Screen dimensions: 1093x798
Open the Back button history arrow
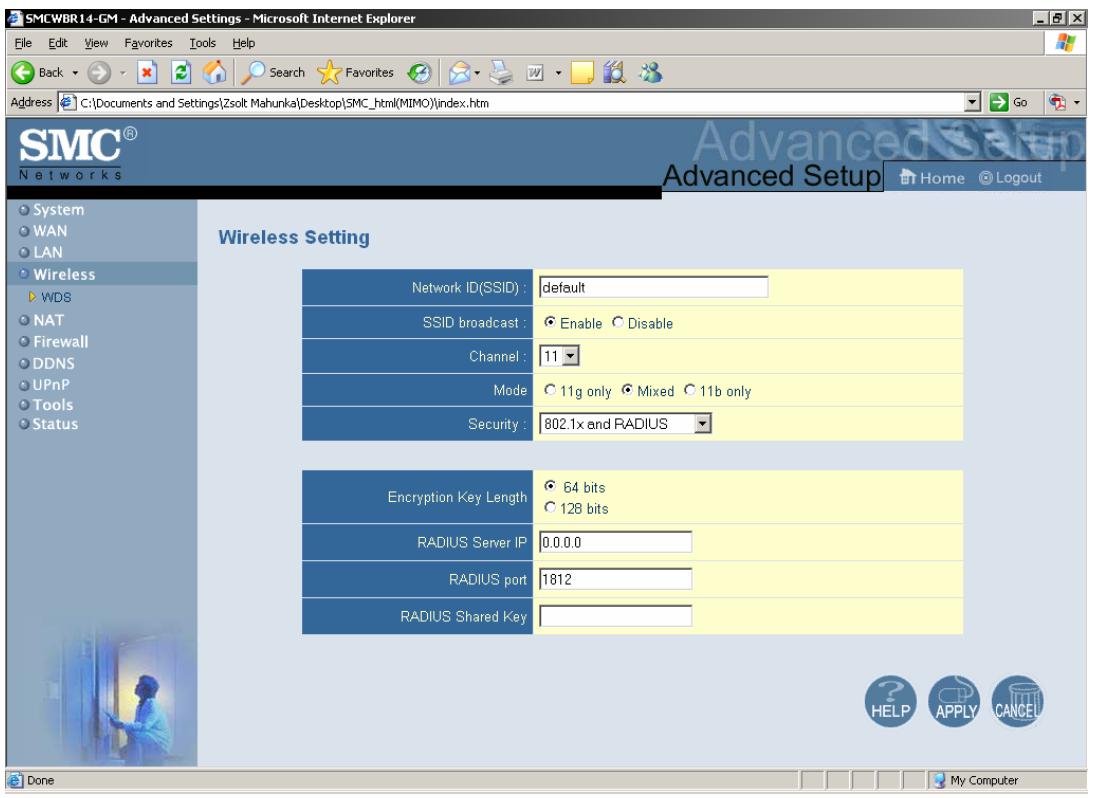tap(75, 72)
